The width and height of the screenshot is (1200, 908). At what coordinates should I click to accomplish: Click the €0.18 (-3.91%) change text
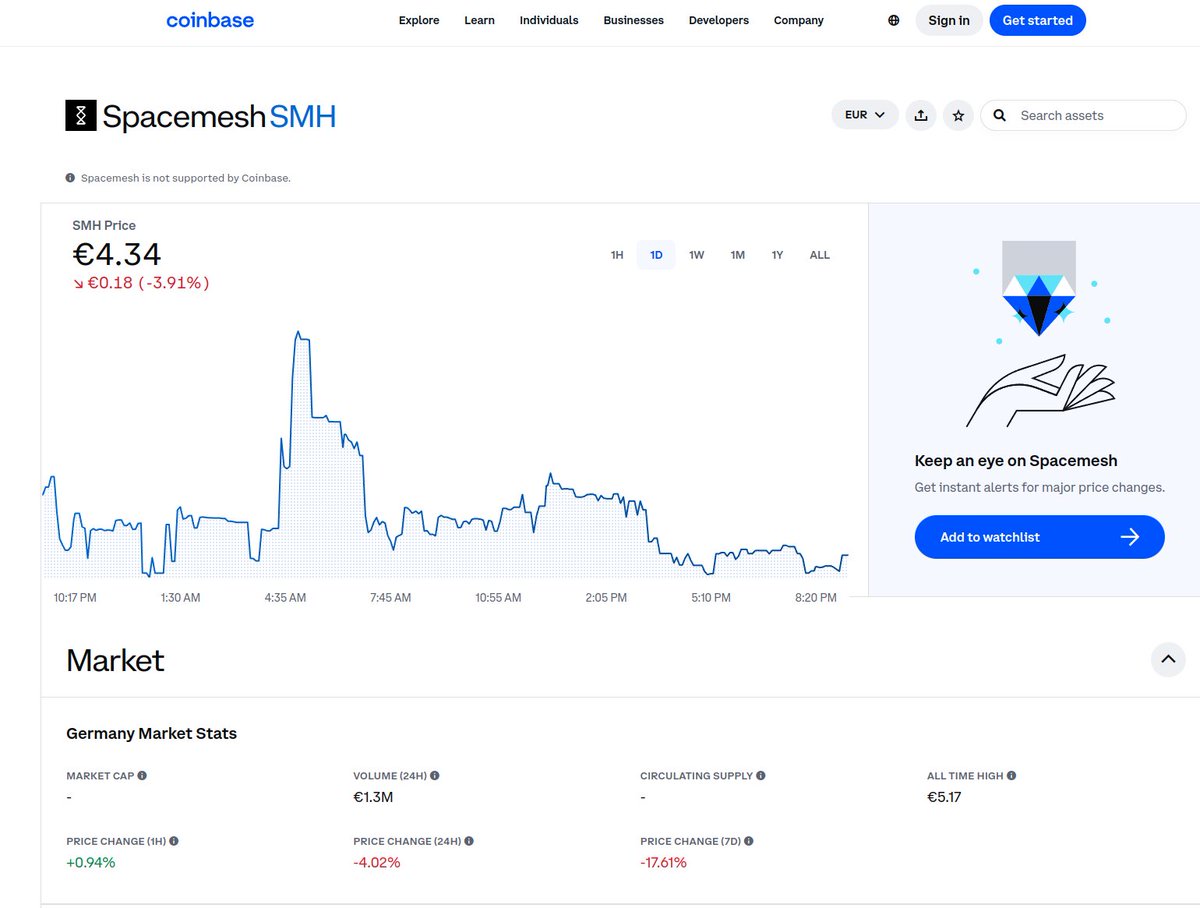click(x=141, y=283)
